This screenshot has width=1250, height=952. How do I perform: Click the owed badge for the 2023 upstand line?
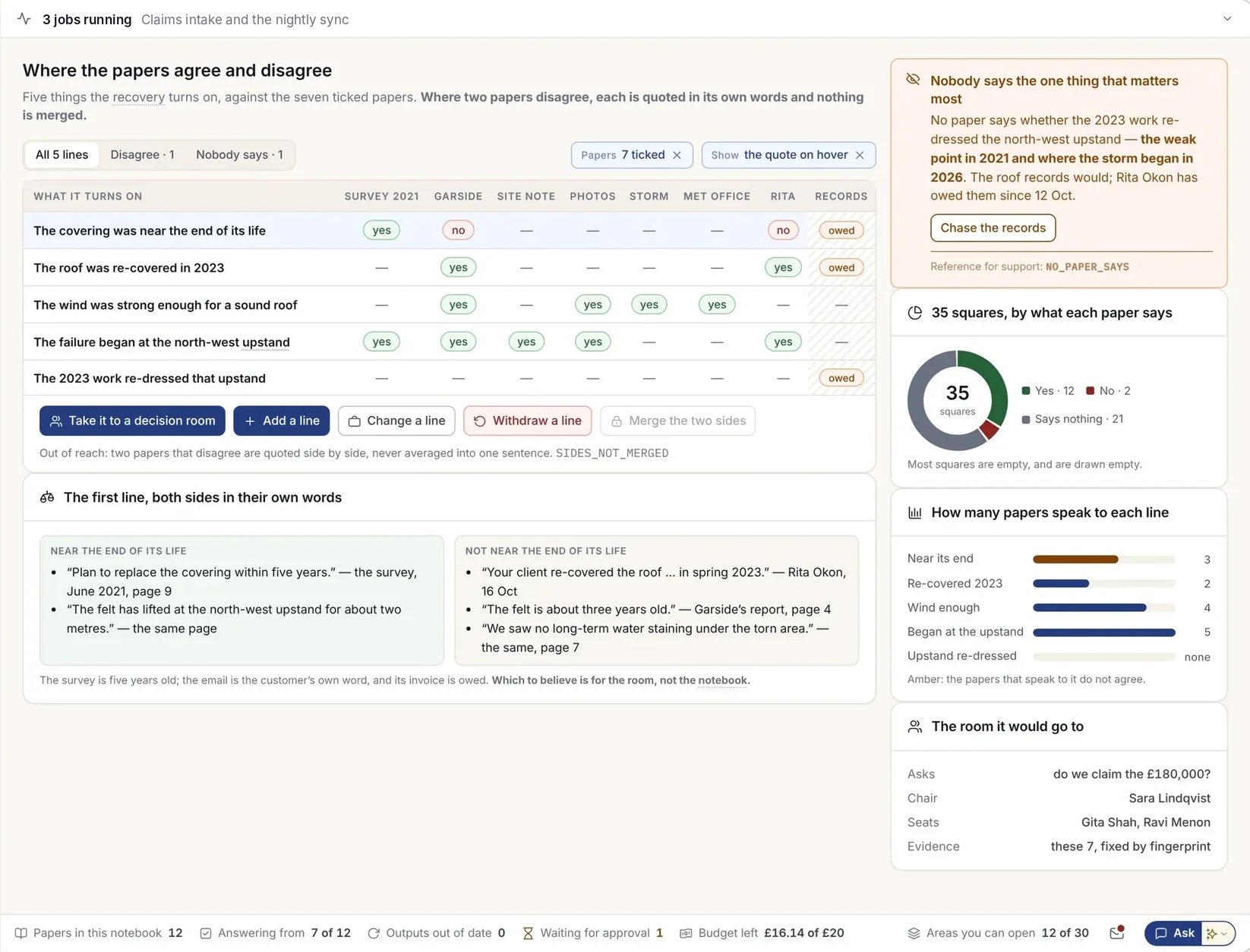click(x=841, y=378)
